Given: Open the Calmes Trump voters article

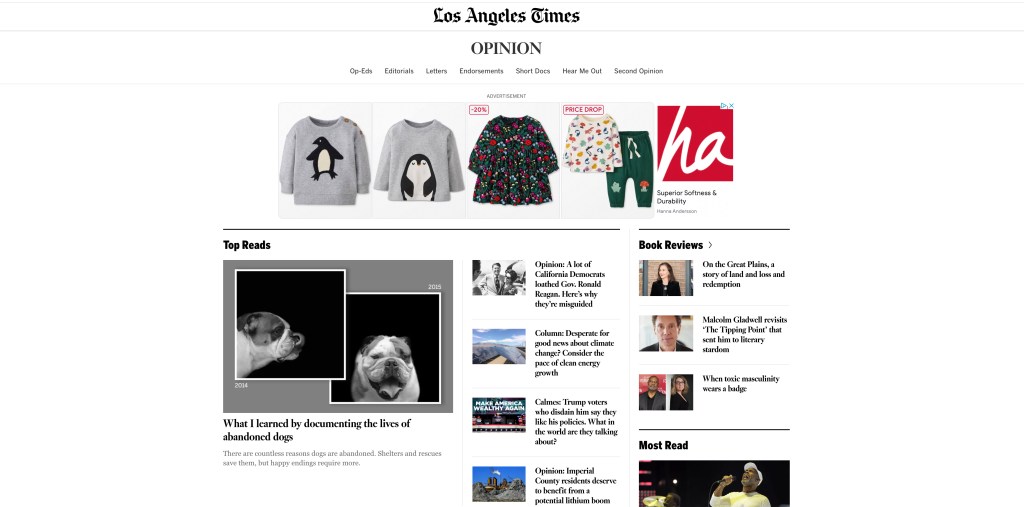Looking at the screenshot, I should [x=575, y=421].
